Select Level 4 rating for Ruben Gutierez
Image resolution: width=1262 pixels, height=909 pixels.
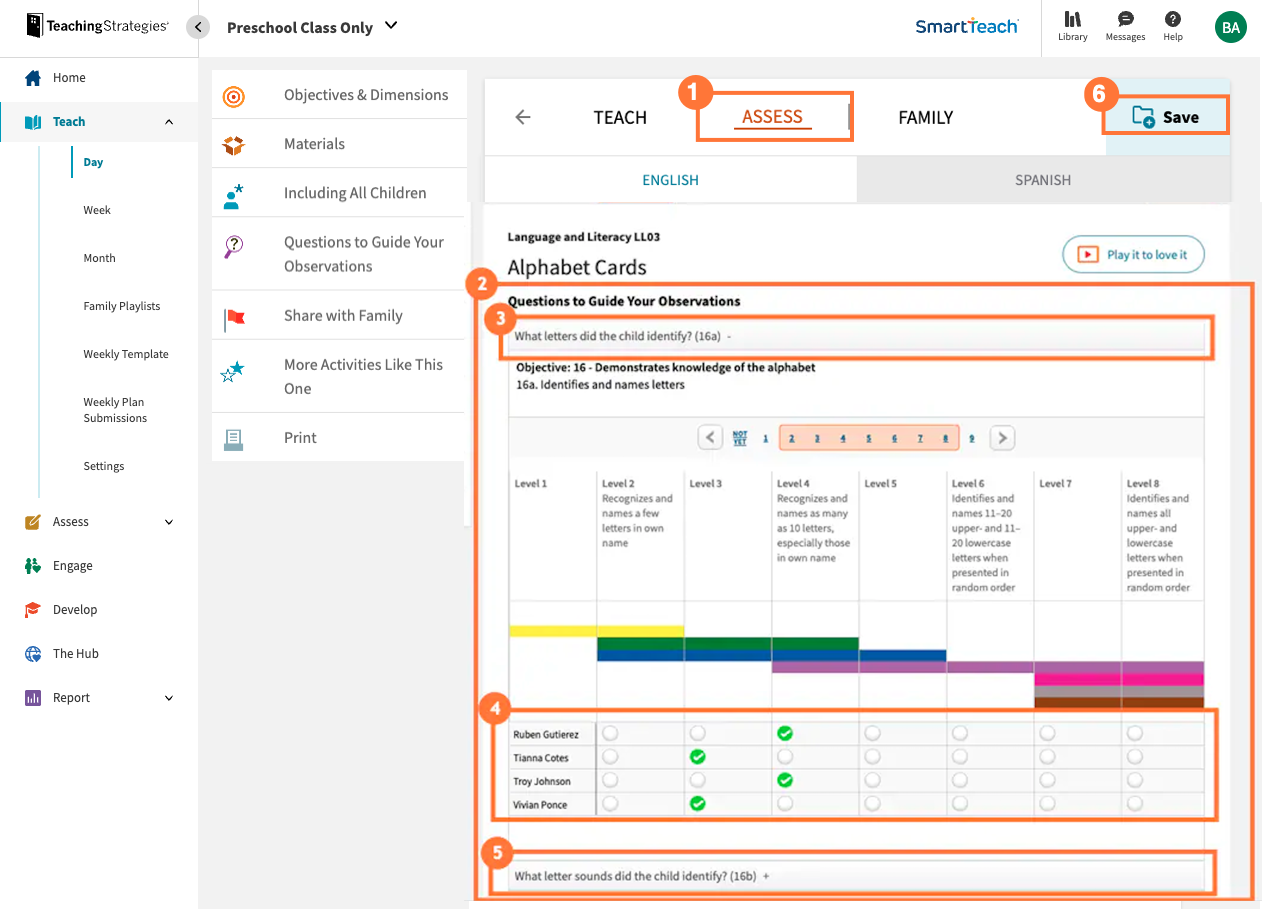click(x=785, y=733)
